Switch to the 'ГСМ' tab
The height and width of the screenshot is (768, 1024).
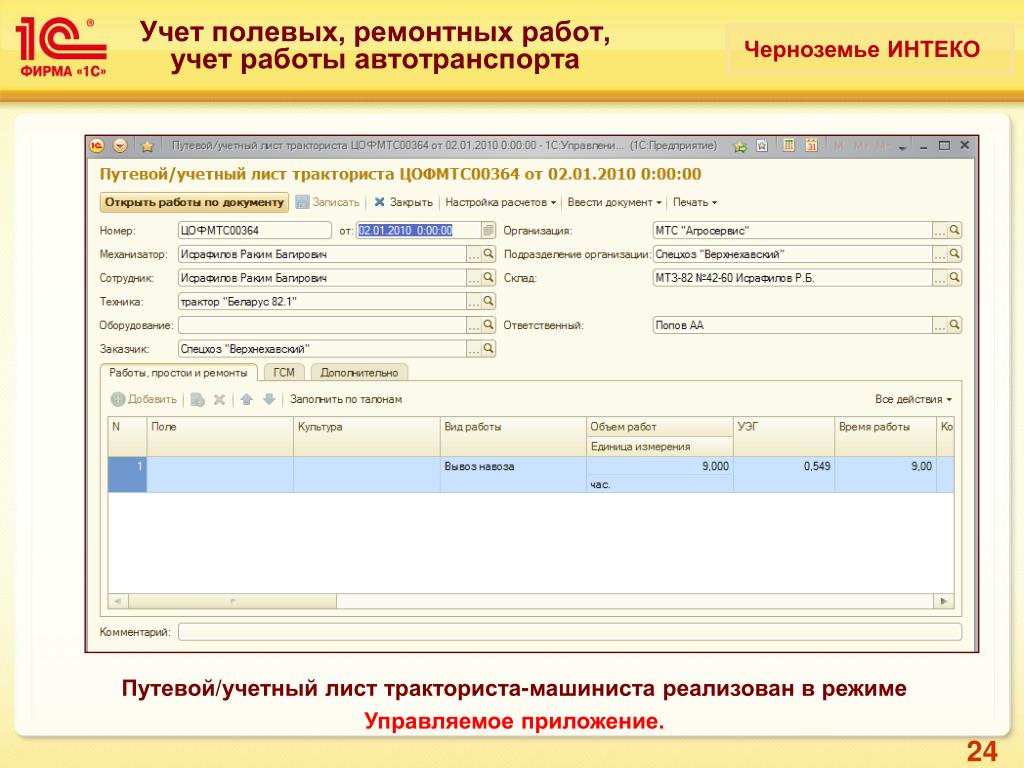click(x=284, y=373)
